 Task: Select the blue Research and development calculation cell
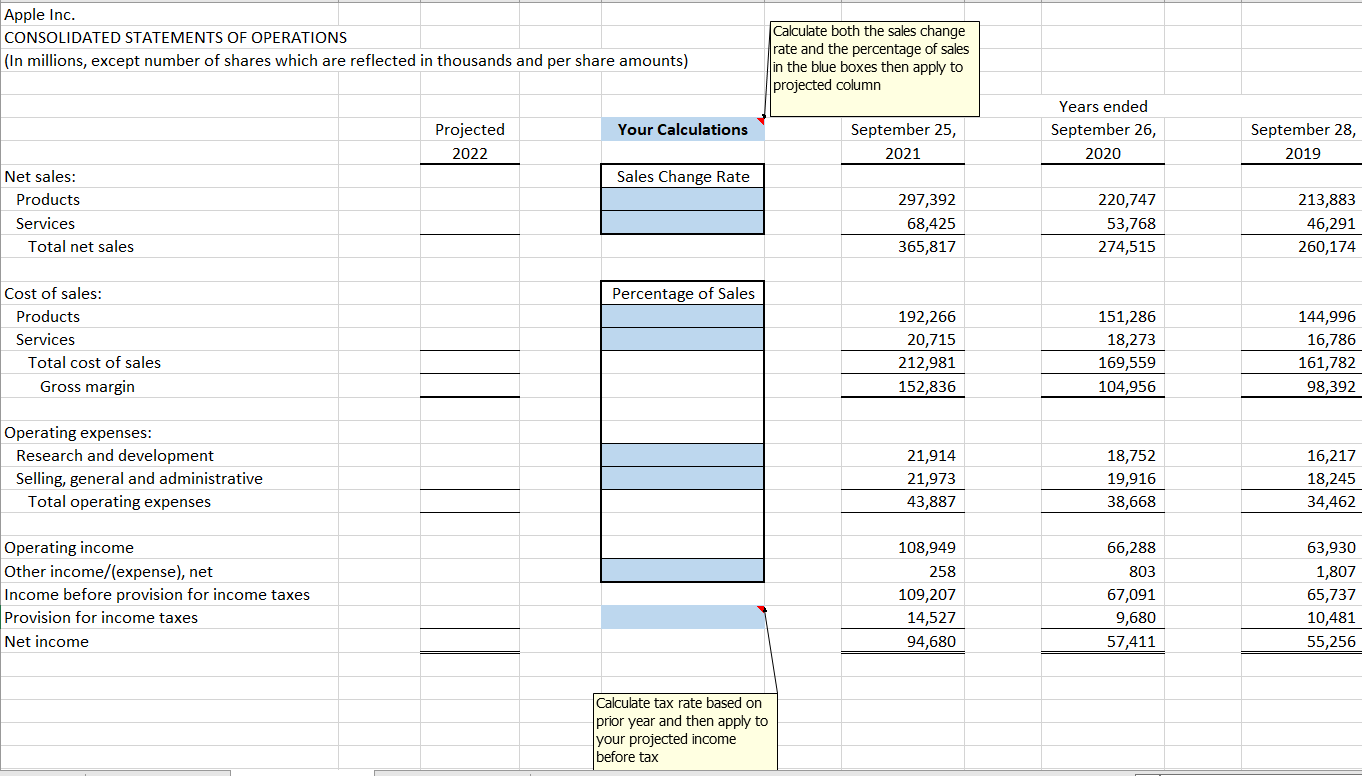click(x=682, y=455)
